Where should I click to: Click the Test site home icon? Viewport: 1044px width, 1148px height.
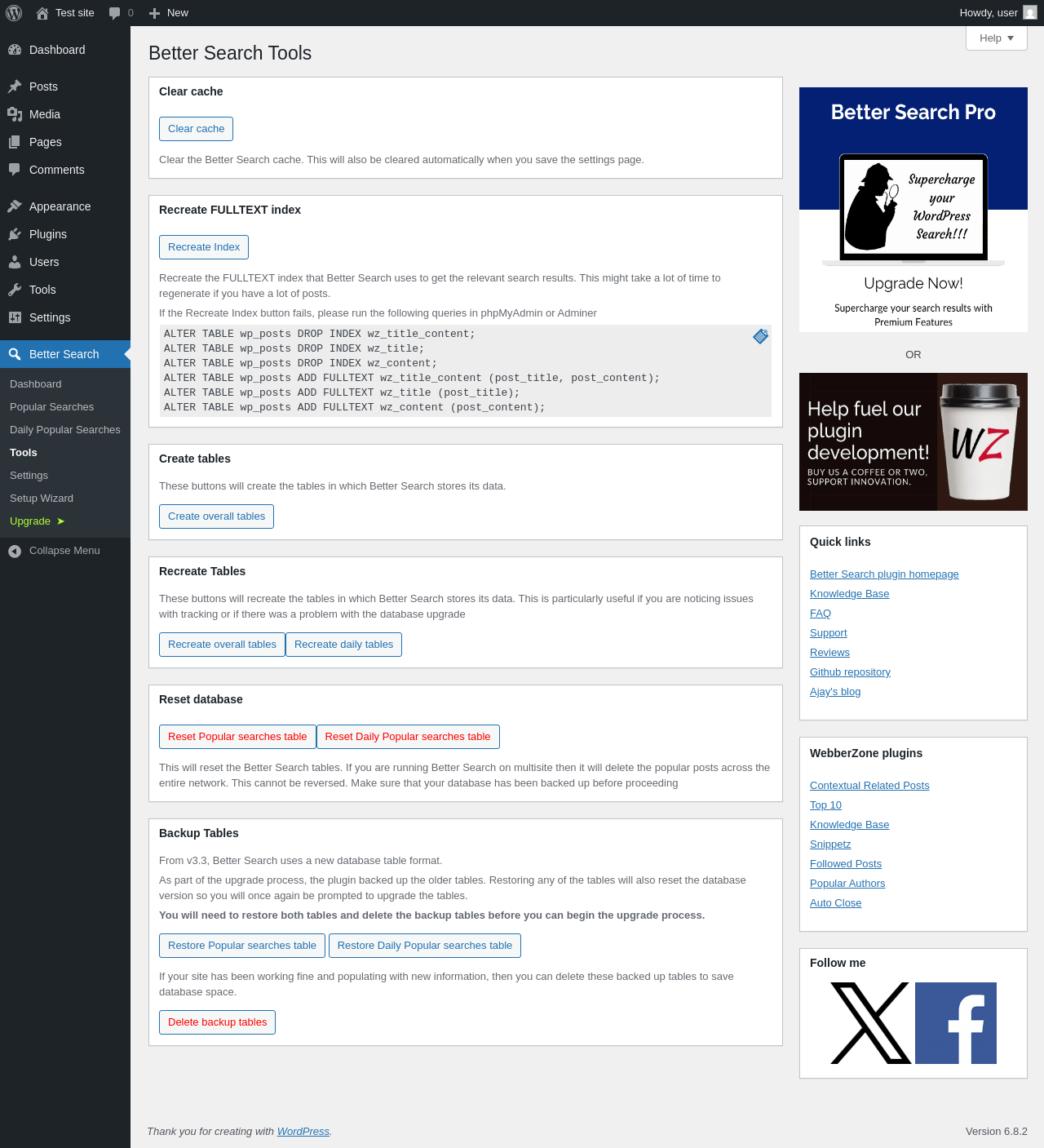click(x=42, y=13)
